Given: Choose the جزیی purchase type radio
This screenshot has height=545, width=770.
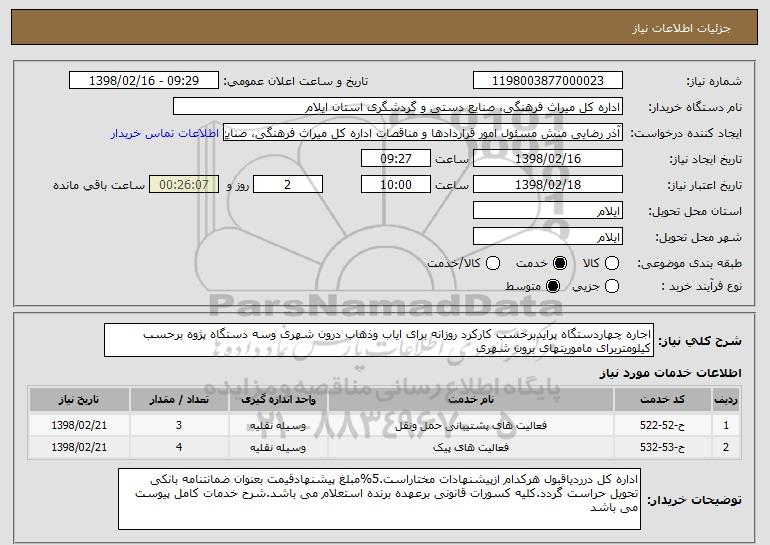Looking at the screenshot, I should pos(612,286).
